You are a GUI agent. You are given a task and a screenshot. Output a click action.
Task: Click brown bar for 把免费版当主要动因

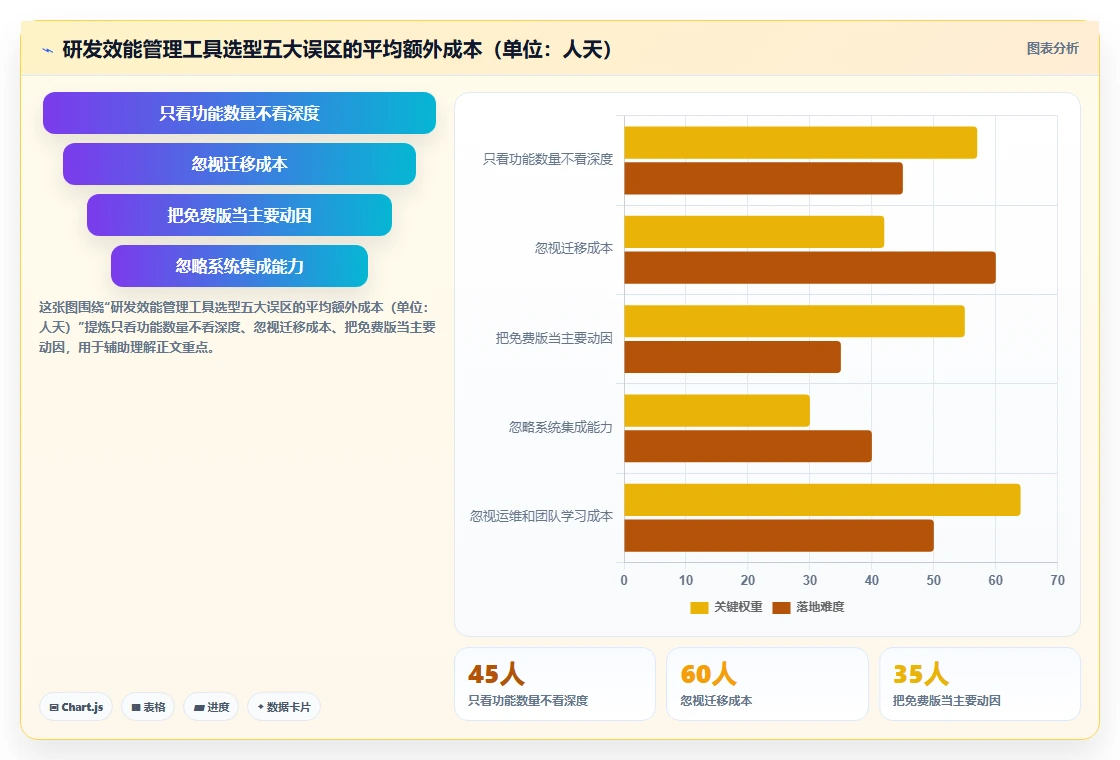pos(732,357)
